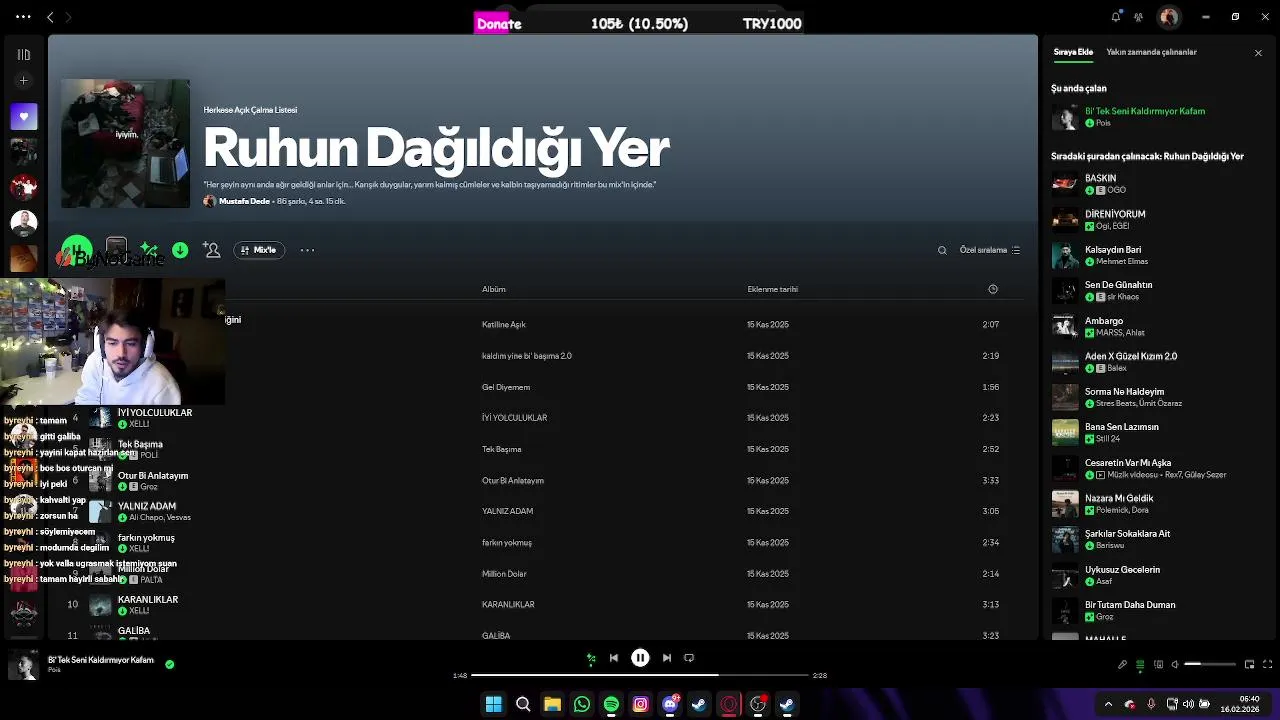
Task: Open Opera GX from the taskbar
Action: click(729, 704)
